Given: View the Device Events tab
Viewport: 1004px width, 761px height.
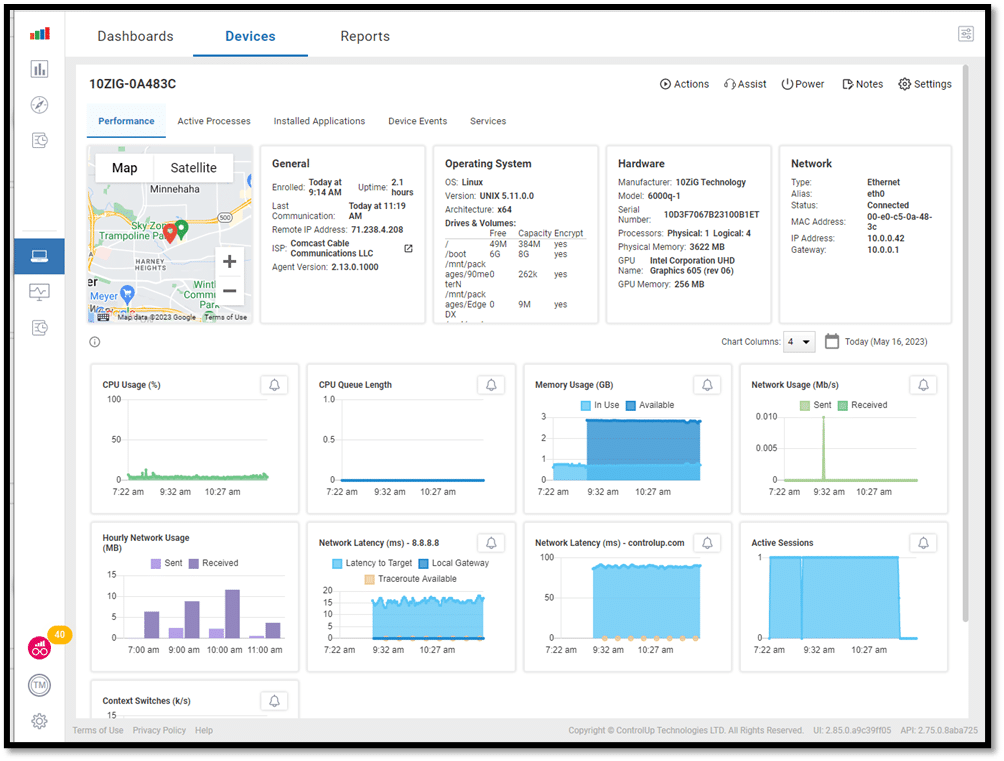Looking at the screenshot, I should 417,121.
